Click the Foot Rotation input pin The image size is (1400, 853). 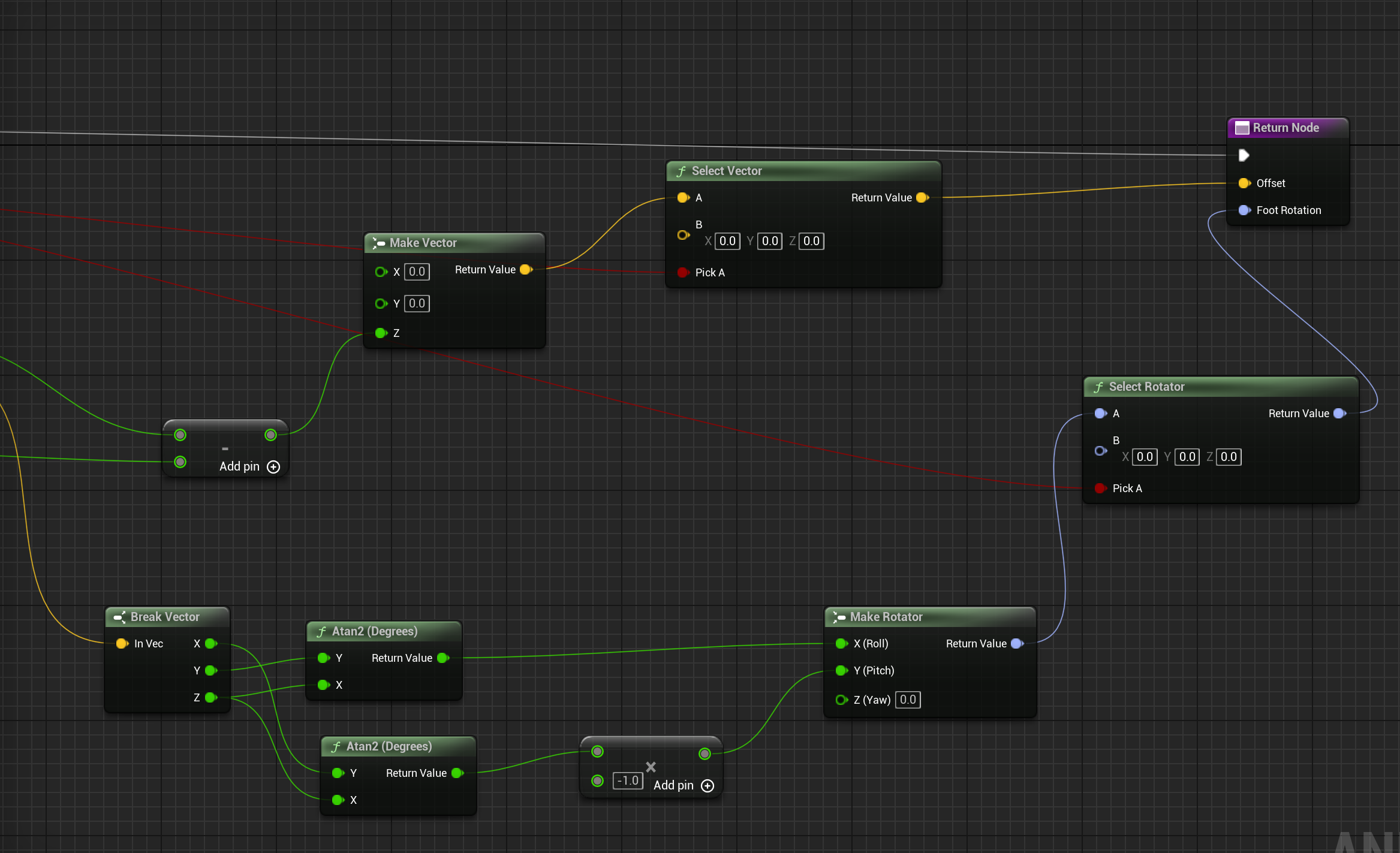[x=1244, y=210]
